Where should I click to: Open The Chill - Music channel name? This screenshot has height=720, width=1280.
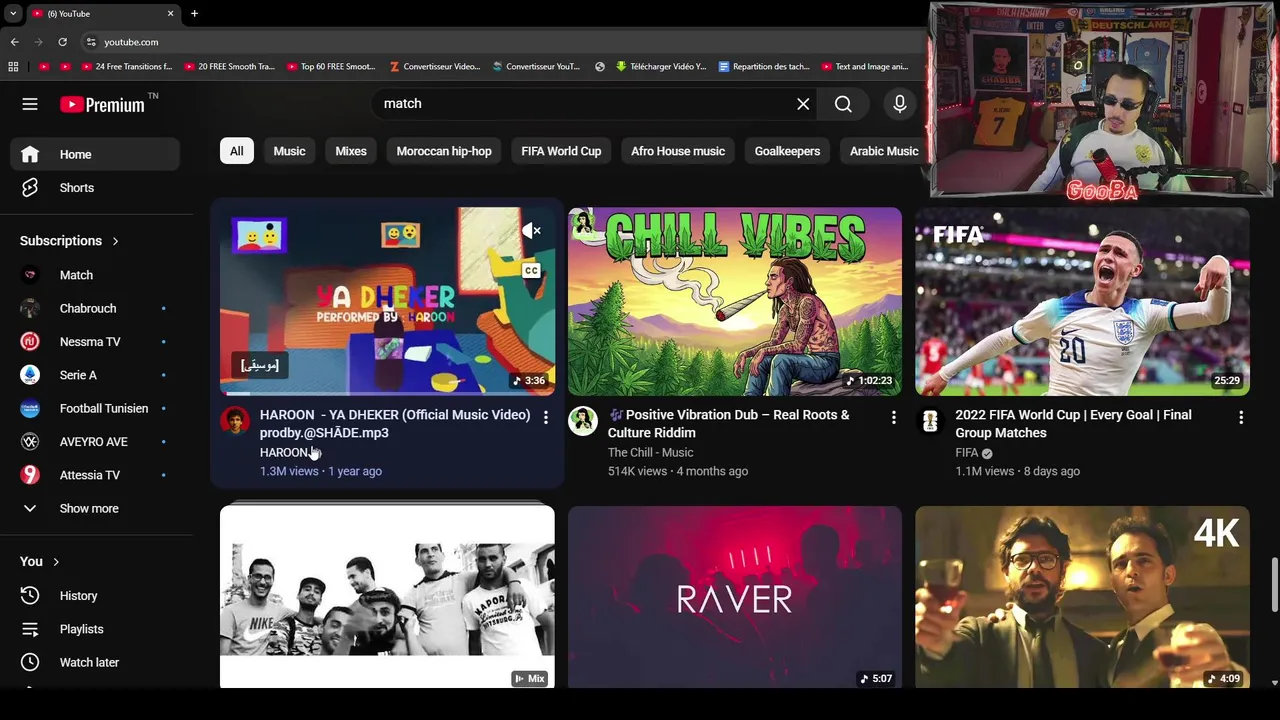tap(650, 453)
